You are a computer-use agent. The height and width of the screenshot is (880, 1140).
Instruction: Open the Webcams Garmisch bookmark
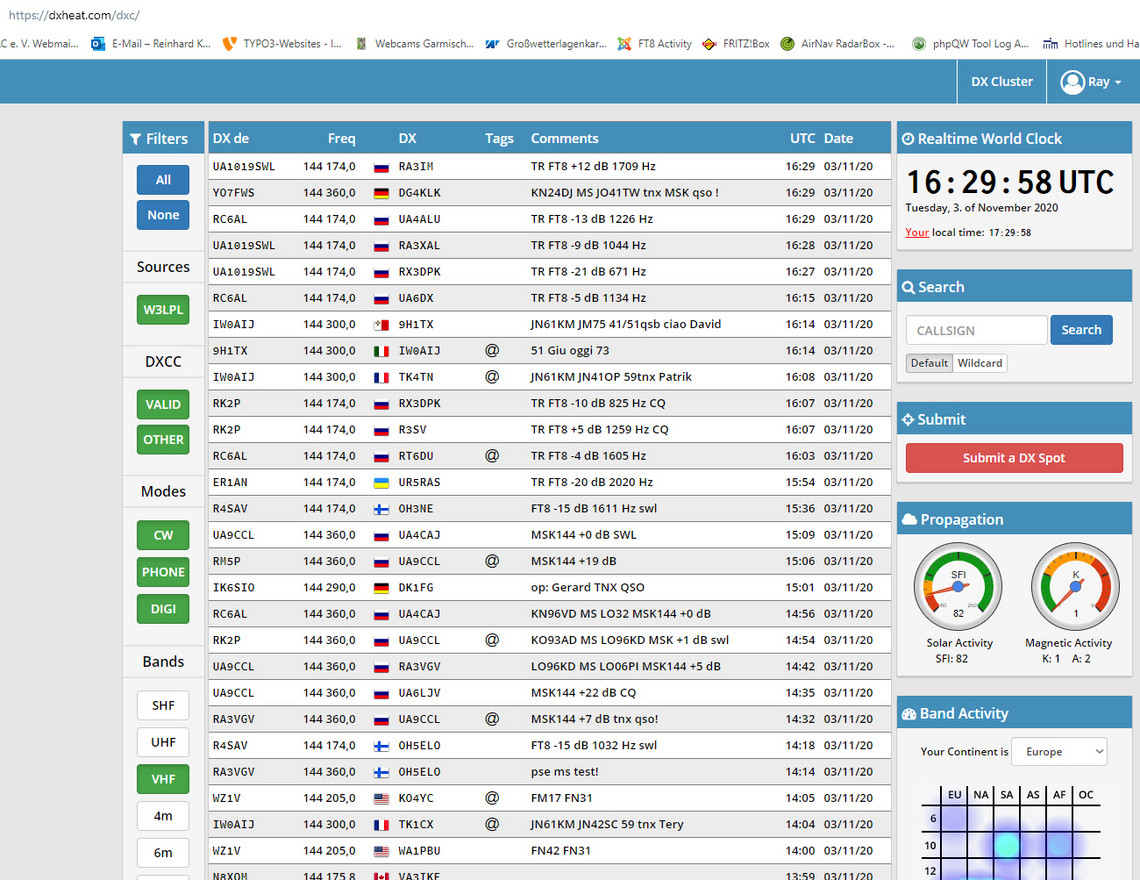point(414,44)
